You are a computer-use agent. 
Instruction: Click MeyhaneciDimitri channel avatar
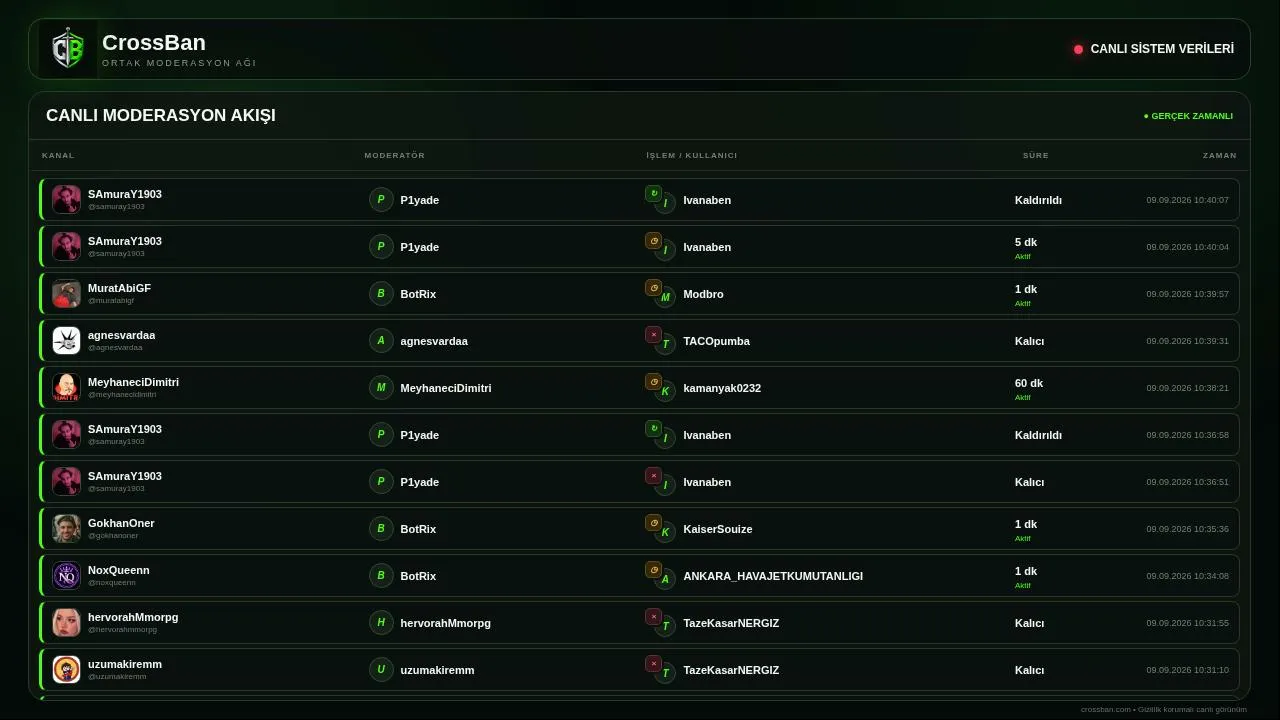pos(66,388)
